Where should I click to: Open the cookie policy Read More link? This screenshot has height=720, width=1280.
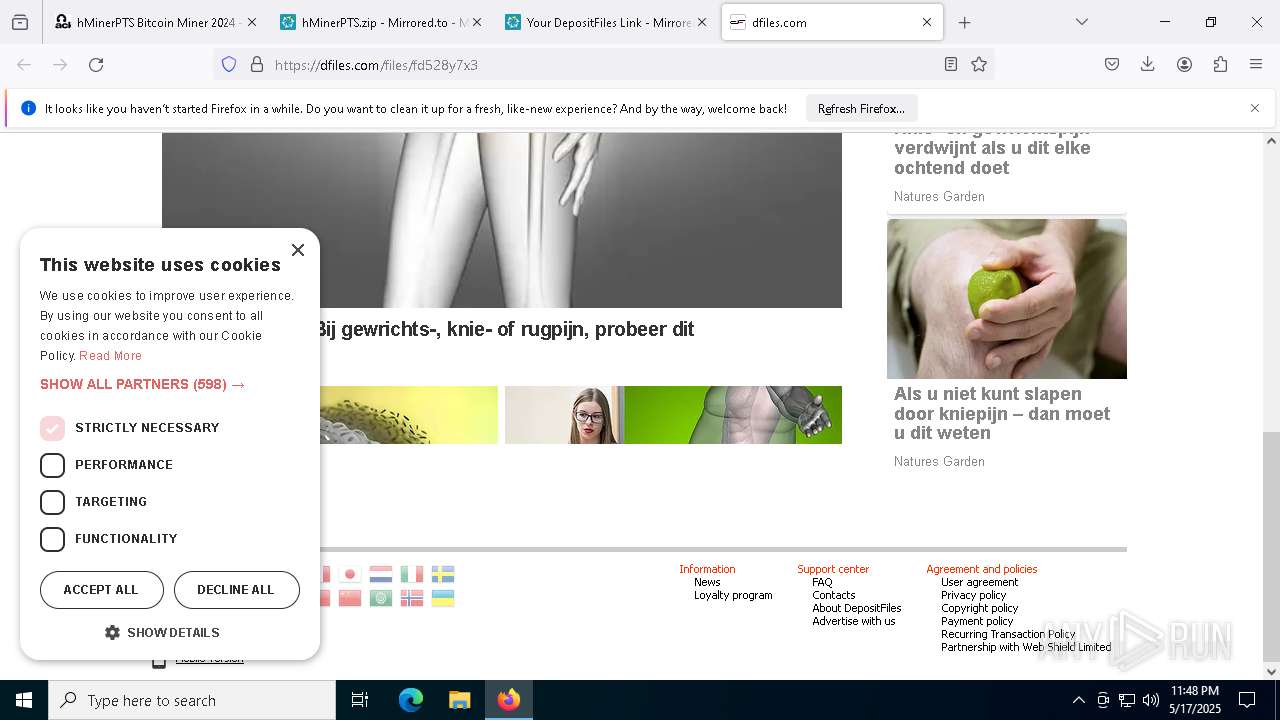(x=110, y=356)
